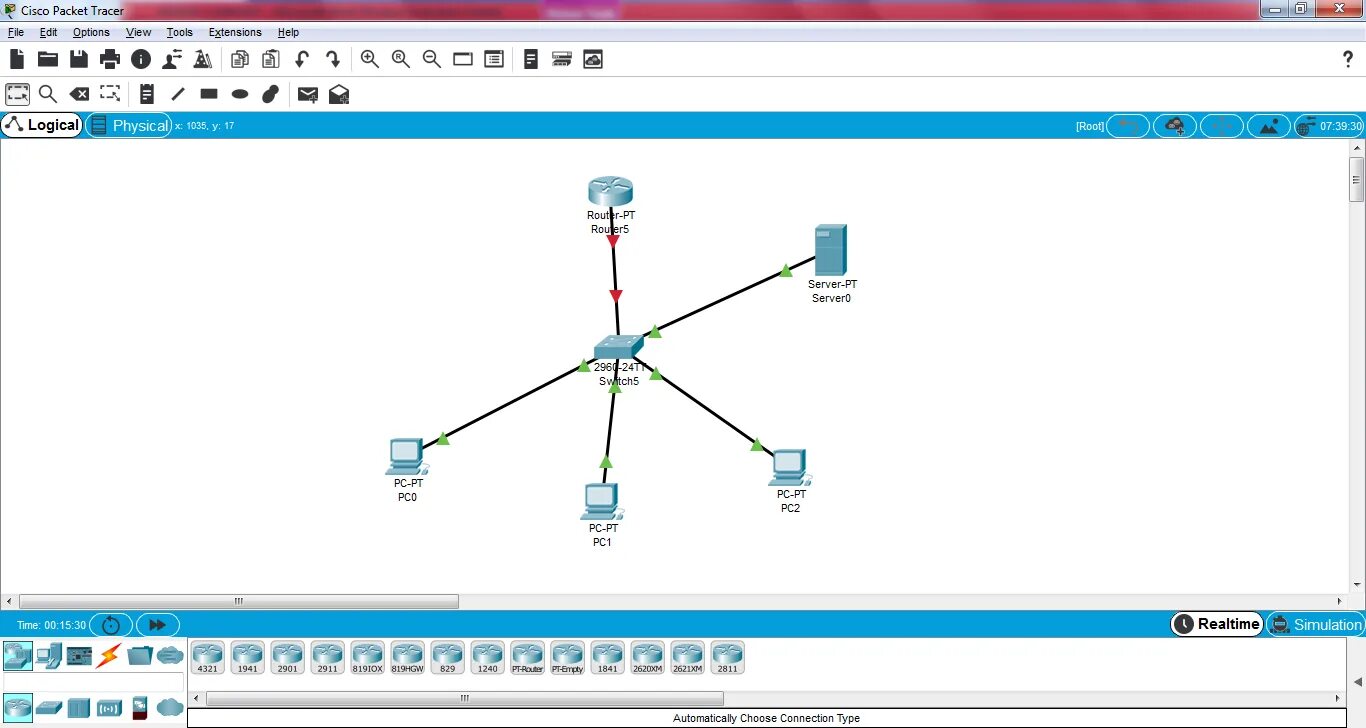Open the File menu
The width and height of the screenshot is (1366, 728).
pos(16,32)
